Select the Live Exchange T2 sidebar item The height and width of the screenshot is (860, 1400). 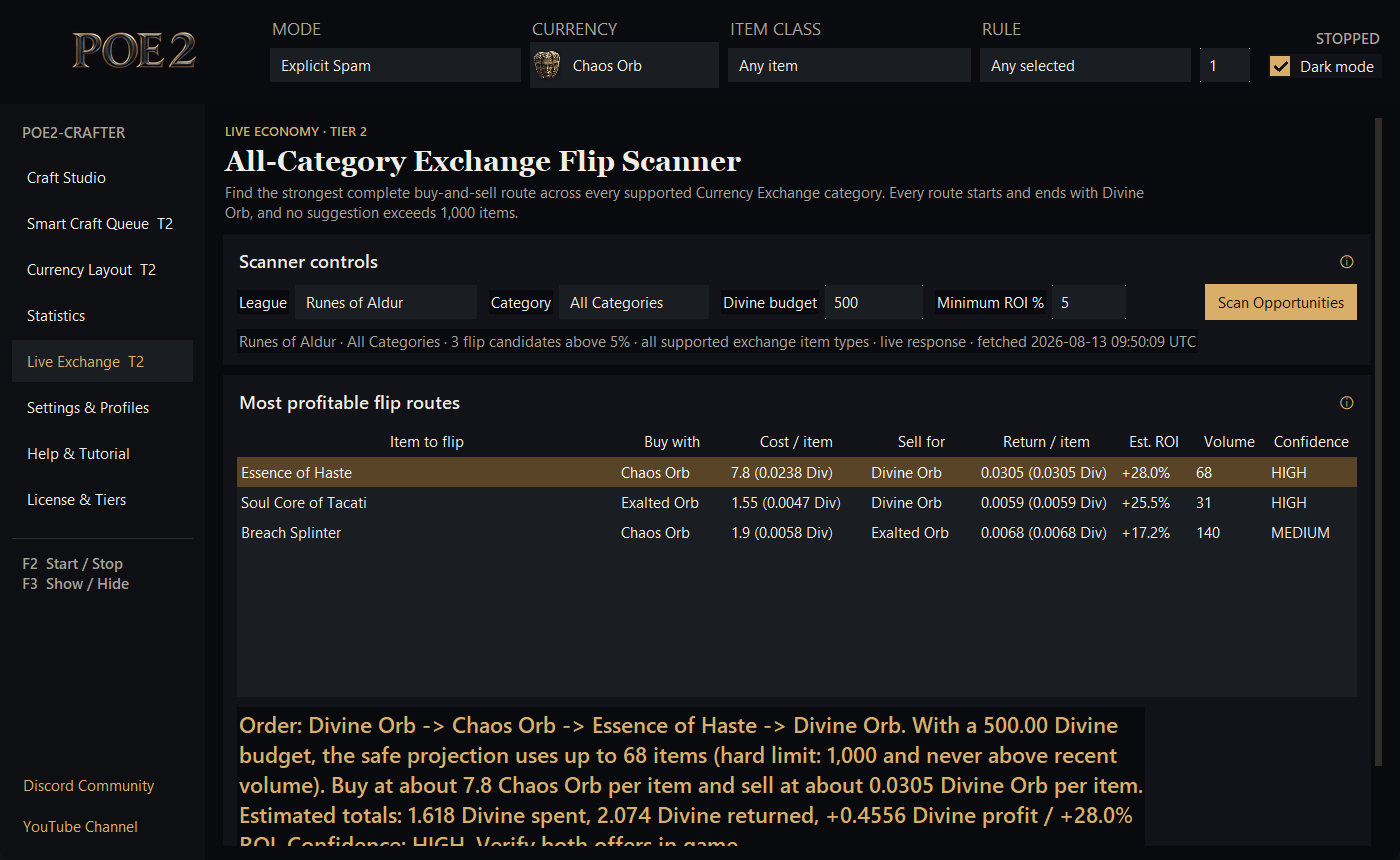[x=102, y=362]
